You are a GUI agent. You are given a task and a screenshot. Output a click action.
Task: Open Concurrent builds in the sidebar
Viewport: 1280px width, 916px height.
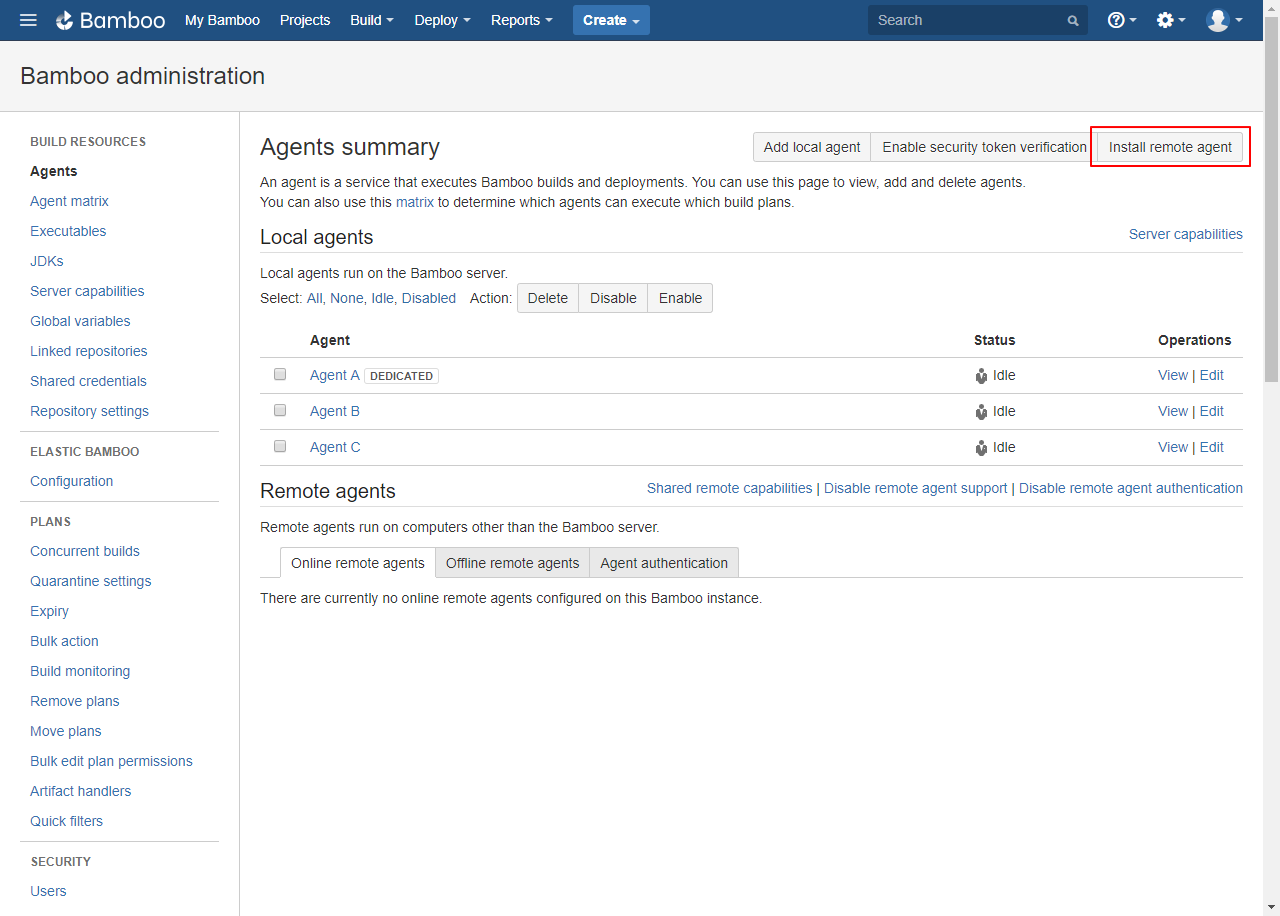pyautogui.click(x=85, y=551)
